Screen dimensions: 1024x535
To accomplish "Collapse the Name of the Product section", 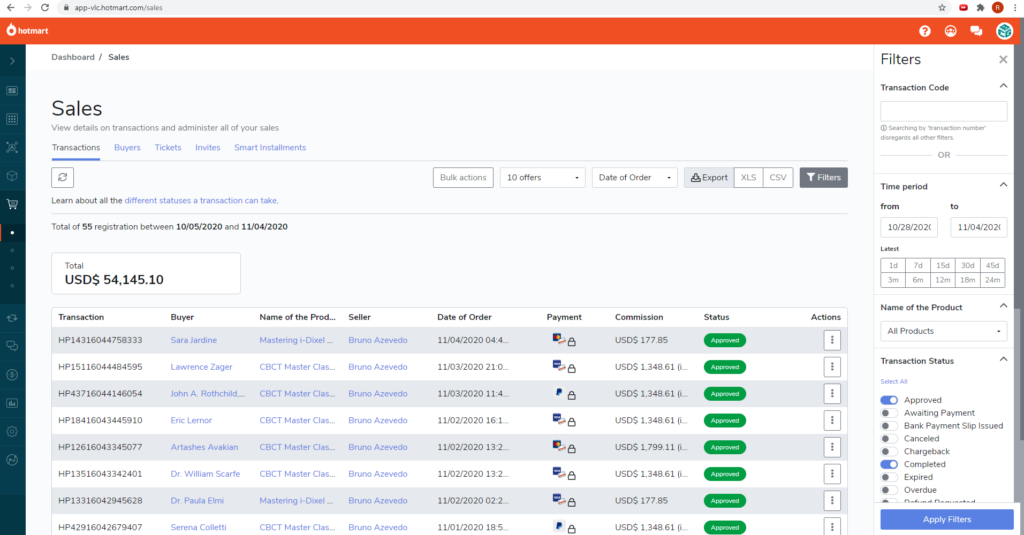I will 1003,306.
